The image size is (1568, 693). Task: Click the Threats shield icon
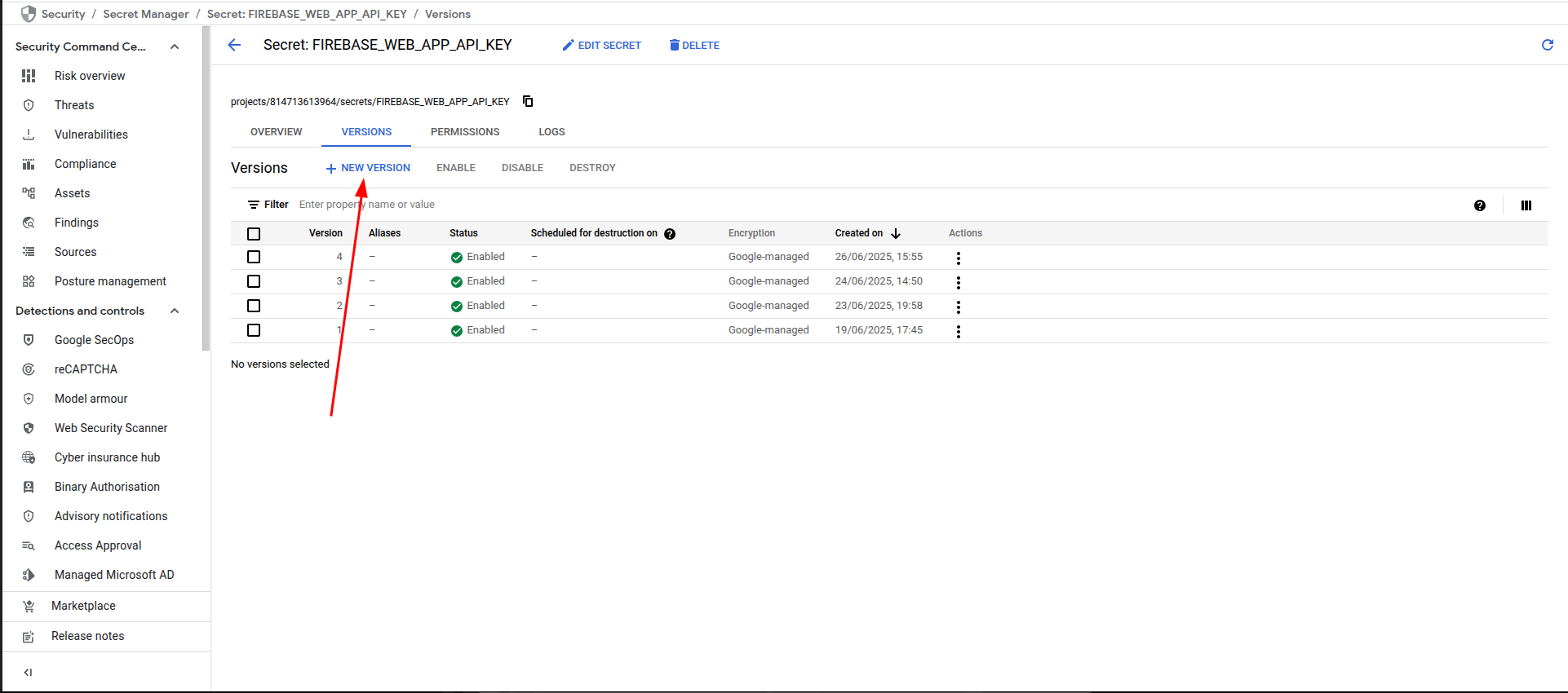[x=29, y=105]
